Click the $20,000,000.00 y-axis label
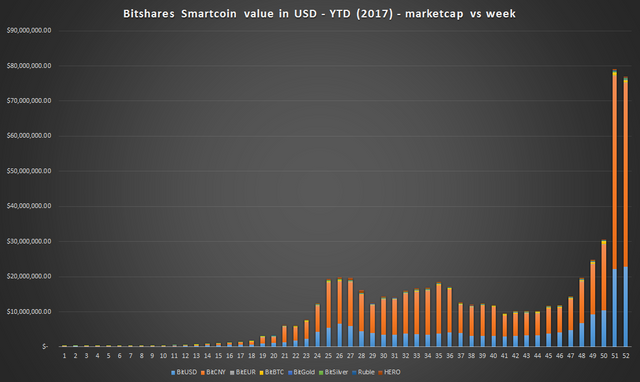 pos(29,276)
